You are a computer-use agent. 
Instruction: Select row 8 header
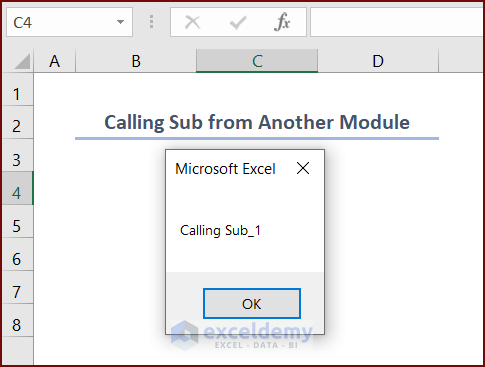click(17, 320)
